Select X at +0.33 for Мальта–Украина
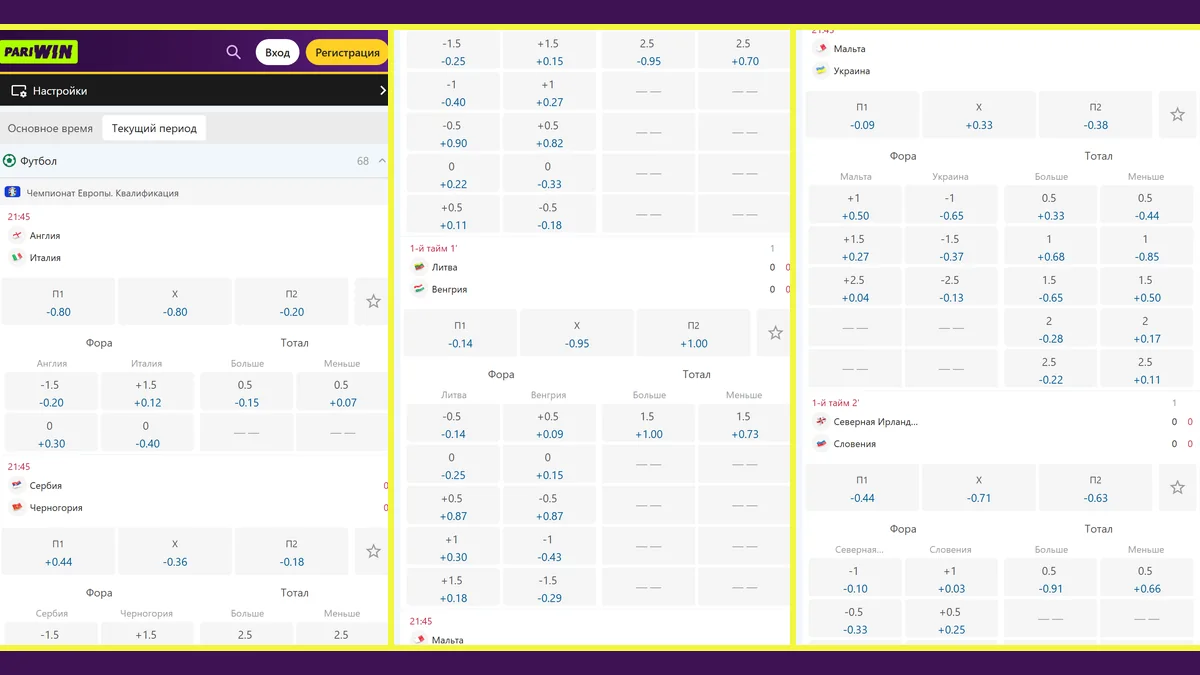 979,115
